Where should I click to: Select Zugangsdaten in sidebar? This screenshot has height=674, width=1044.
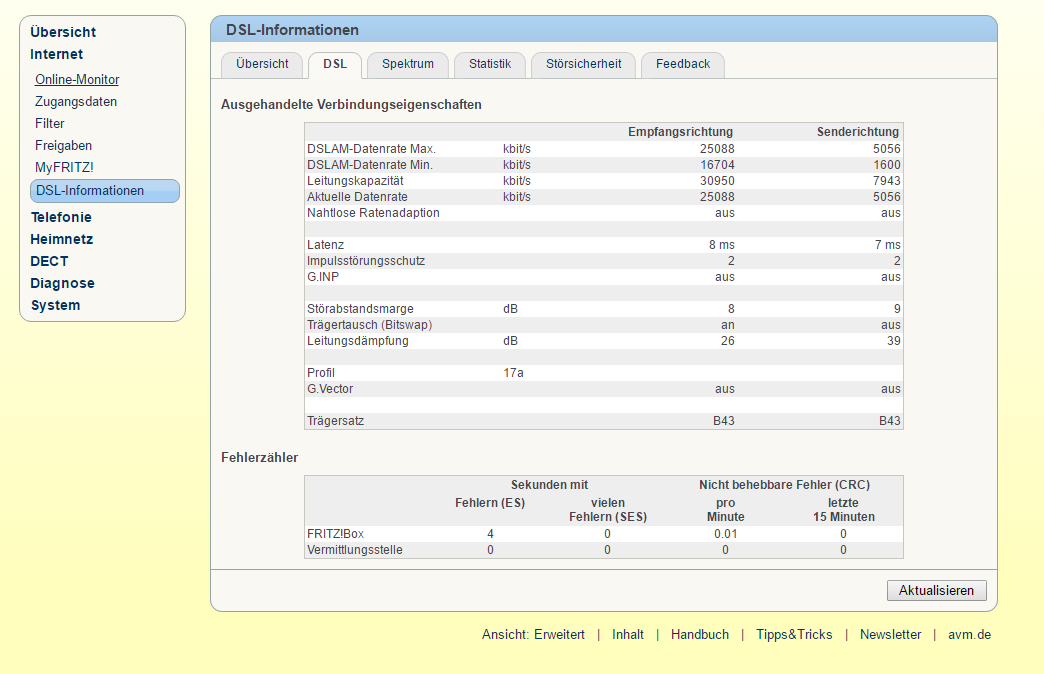(x=76, y=101)
